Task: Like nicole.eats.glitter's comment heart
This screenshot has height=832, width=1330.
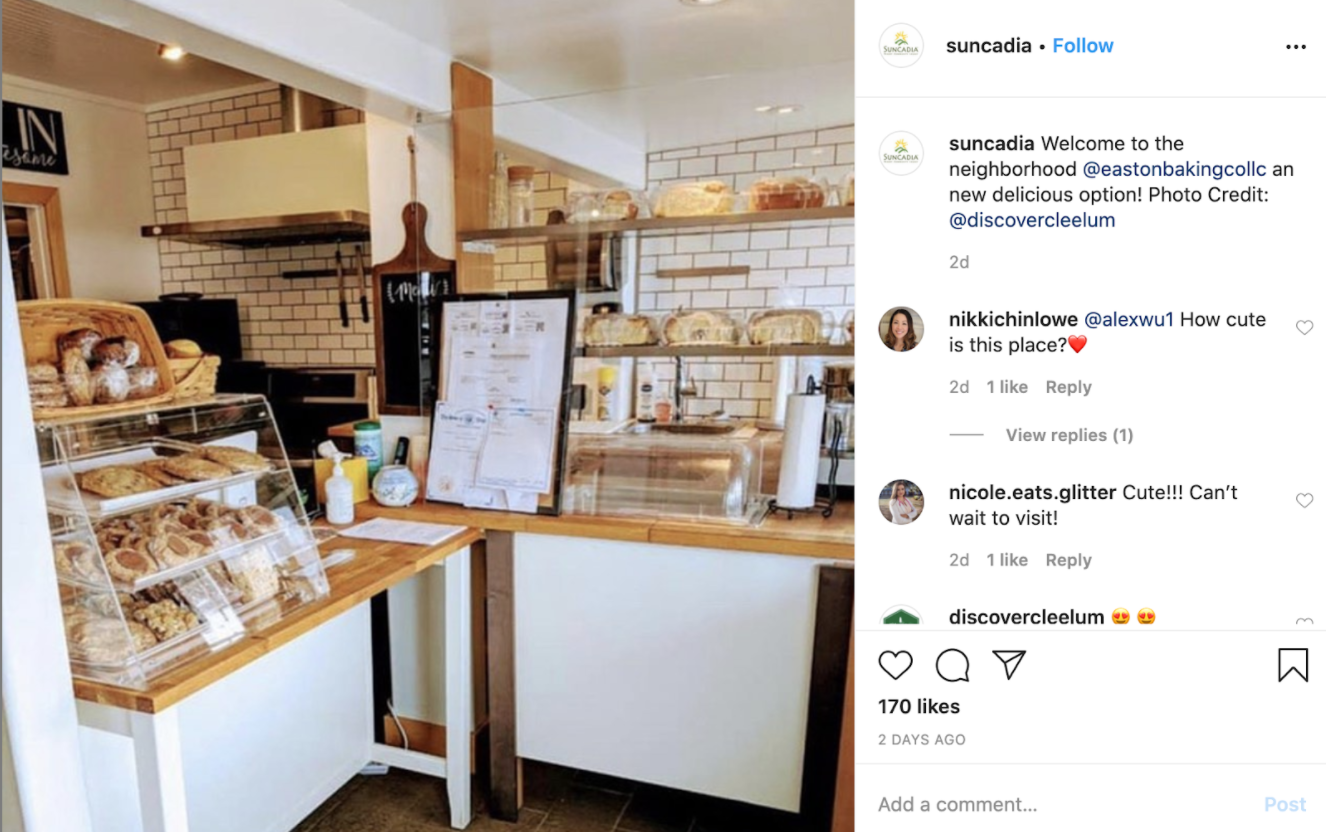Action: tap(1304, 500)
